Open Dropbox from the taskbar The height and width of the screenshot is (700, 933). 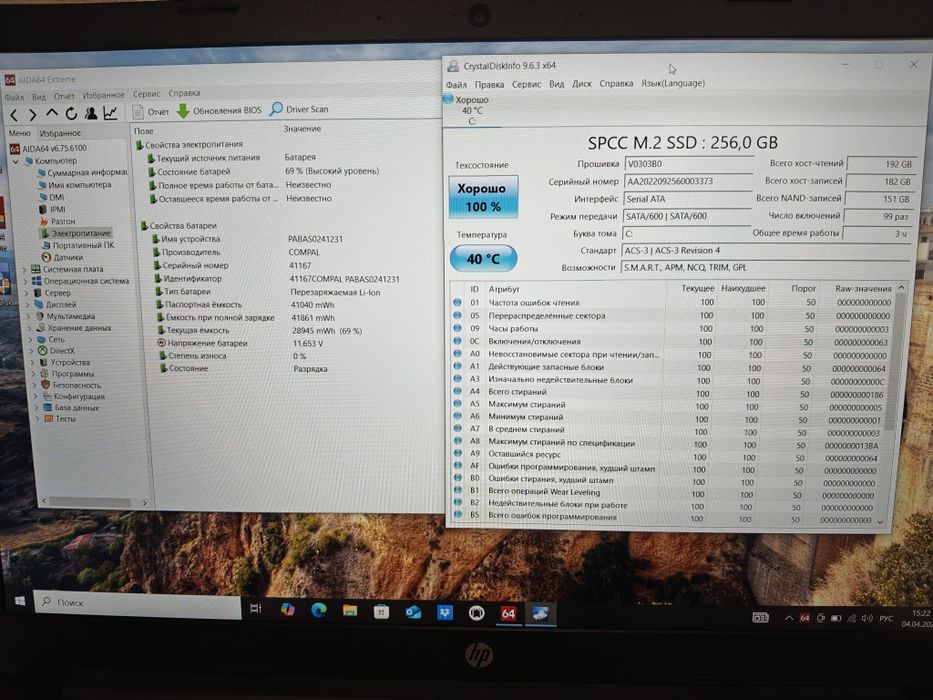[444, 612]
